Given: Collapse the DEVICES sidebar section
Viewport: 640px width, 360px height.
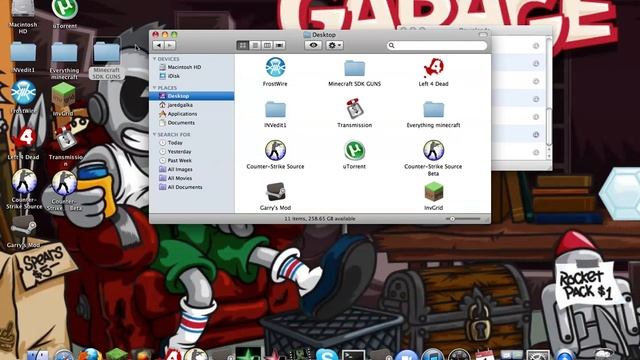Looking at the screenshot, I should coord(155,59).
